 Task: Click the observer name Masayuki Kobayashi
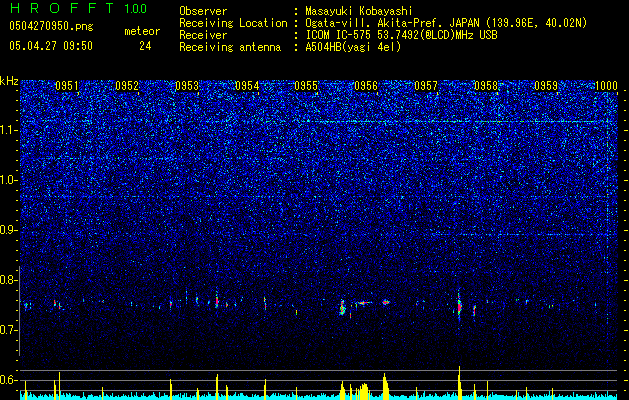(359, 11)
